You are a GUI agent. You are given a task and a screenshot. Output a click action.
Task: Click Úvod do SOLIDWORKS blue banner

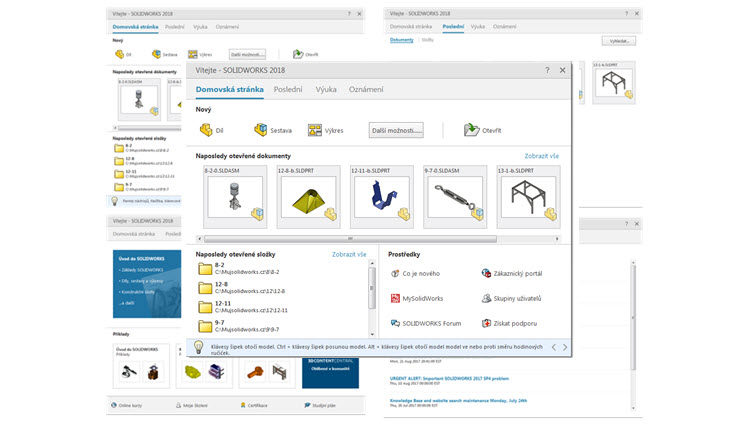pyautogui.click(x=147, y=284)
